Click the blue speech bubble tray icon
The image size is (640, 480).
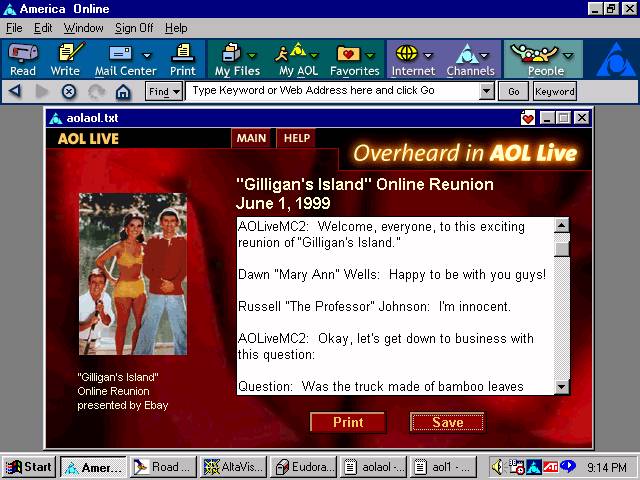point(568,466)
